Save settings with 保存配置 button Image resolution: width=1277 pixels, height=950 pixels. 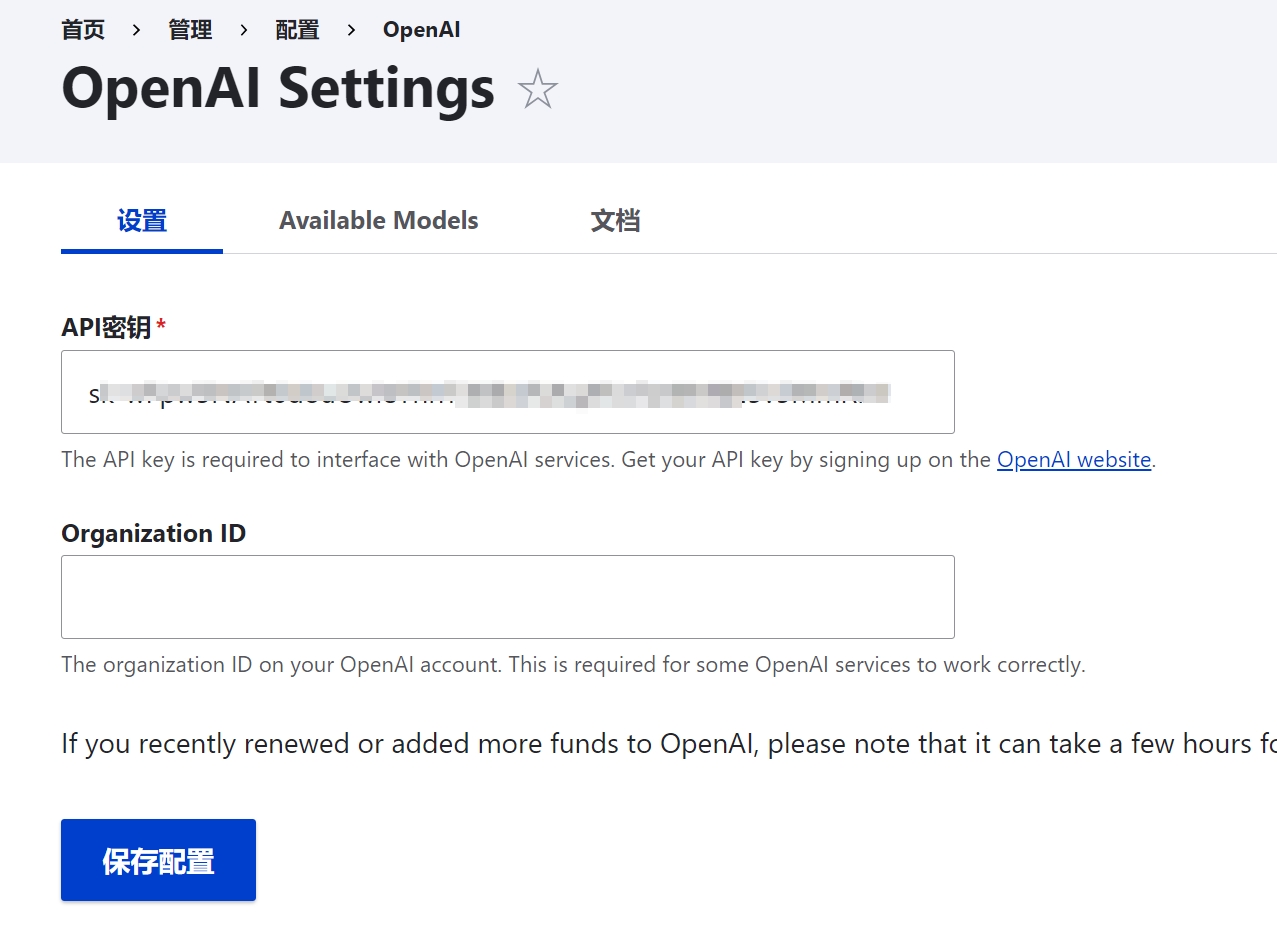coord(158,860)
